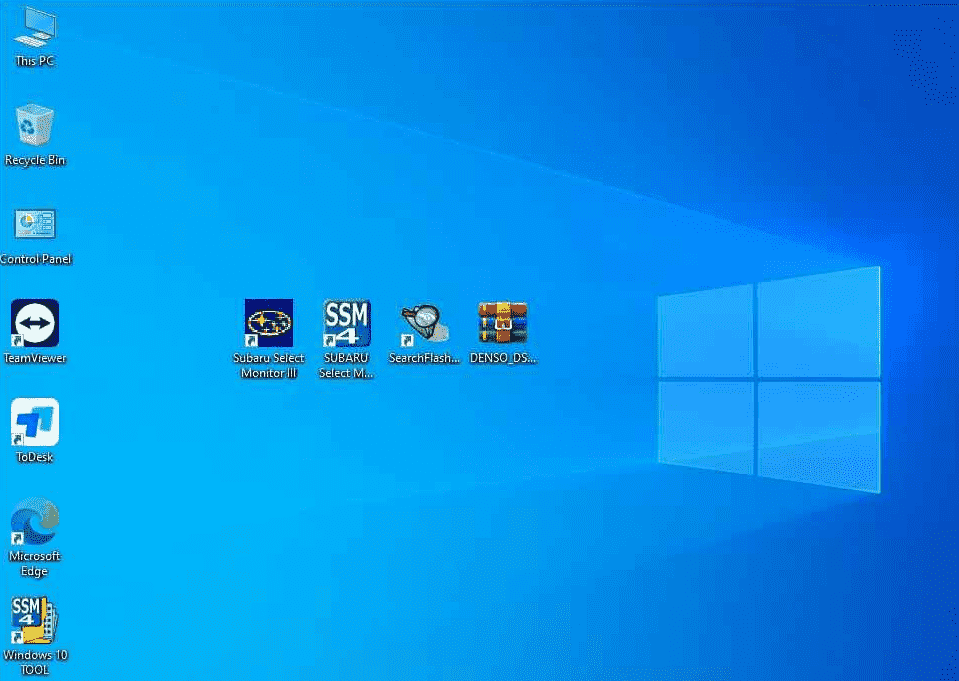Click the "SearchFlash..." label text
The height and width of the screenshot is (681, 959).
[424, 358]
